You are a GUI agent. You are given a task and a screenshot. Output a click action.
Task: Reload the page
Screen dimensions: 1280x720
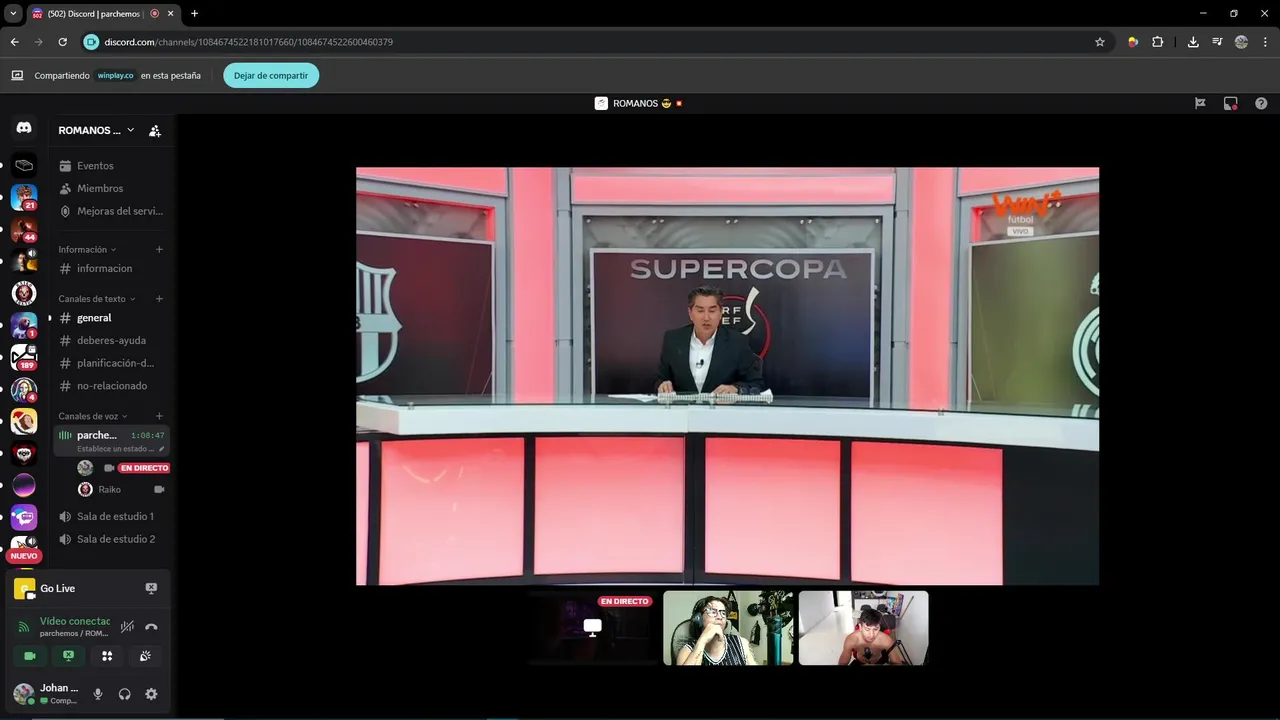[62, 42]
